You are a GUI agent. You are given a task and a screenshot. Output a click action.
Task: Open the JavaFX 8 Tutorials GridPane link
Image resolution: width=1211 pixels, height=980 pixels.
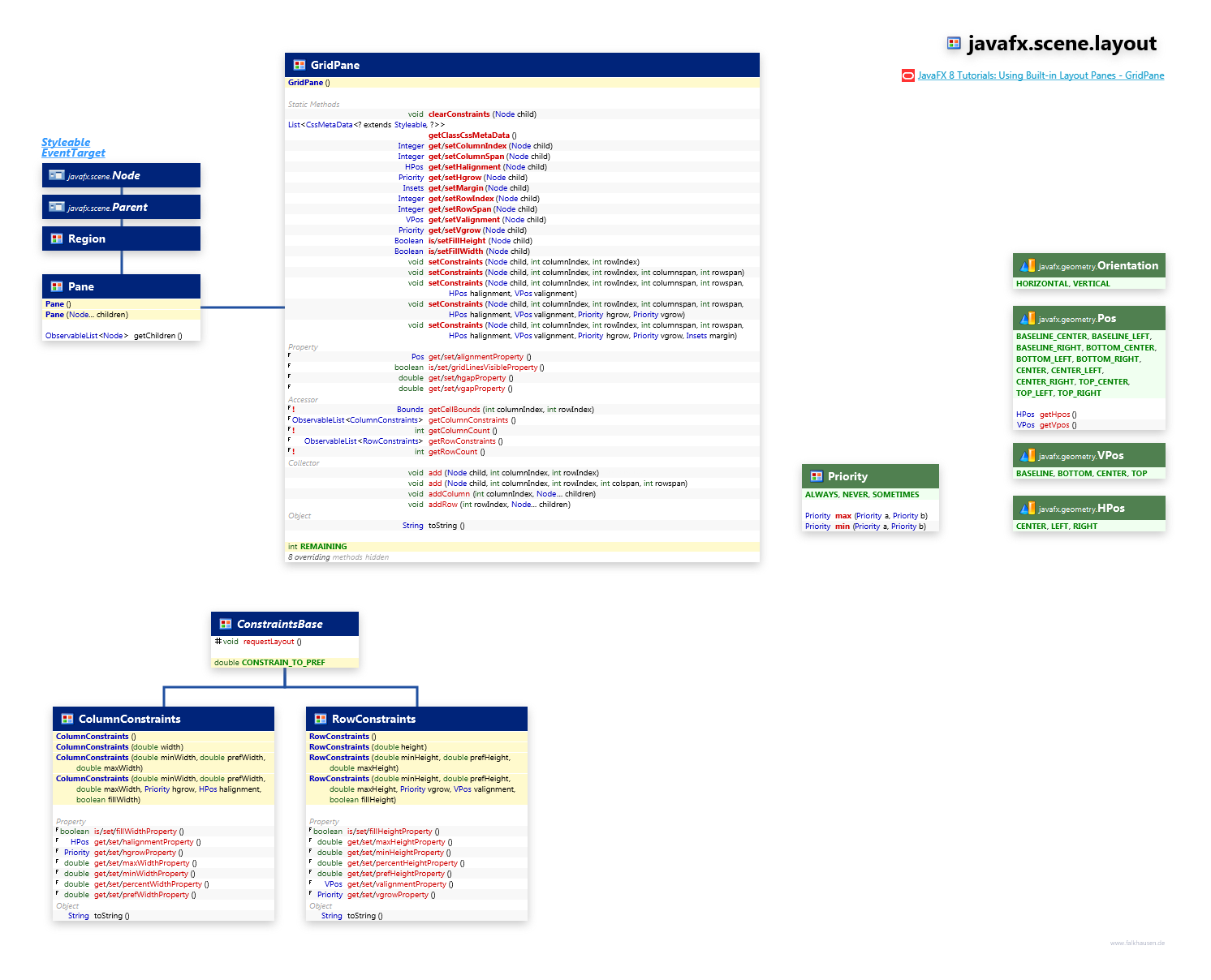pyautogui.click(x=1041, y=75)
